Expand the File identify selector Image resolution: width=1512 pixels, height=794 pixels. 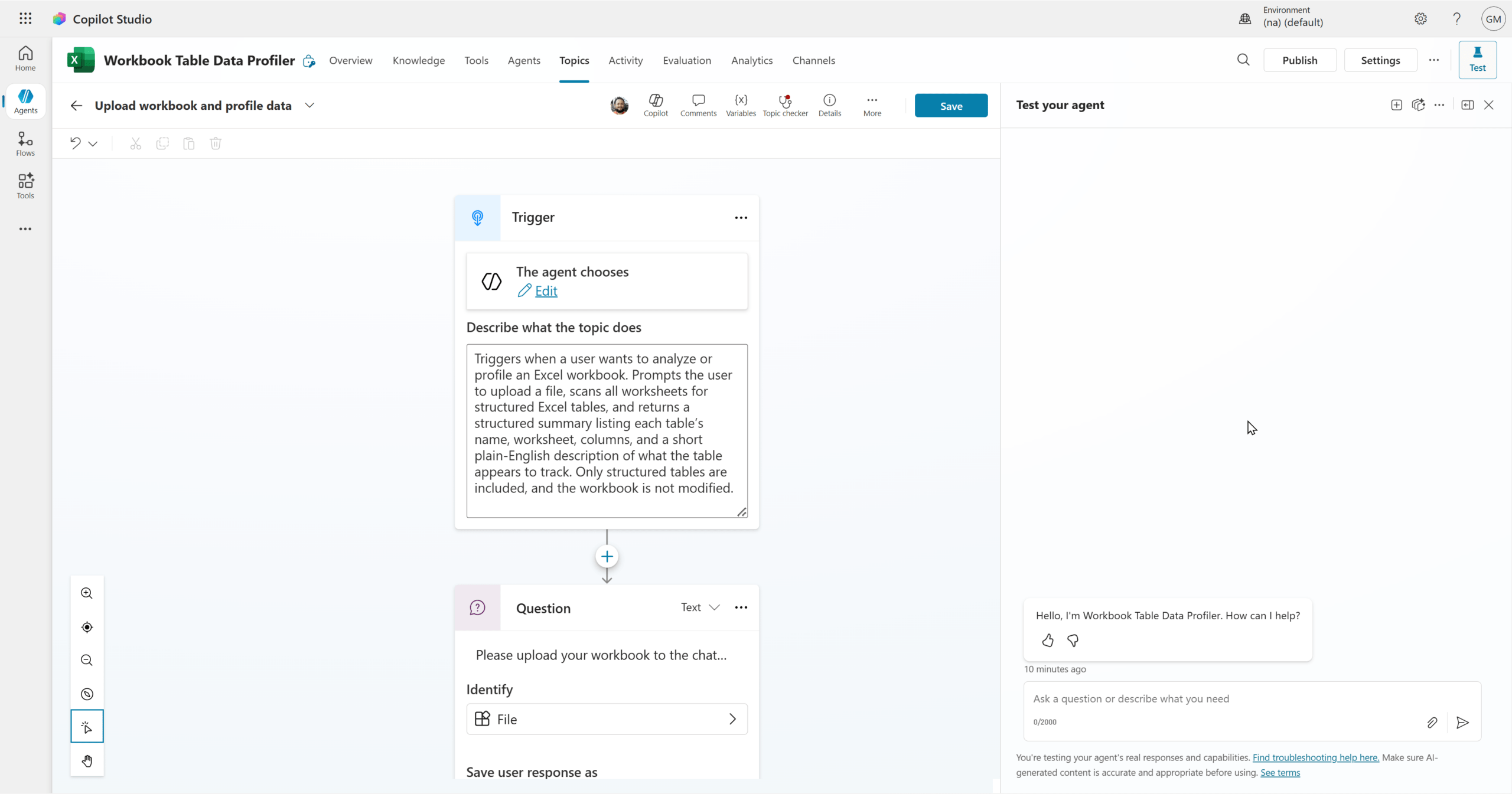[607, 719]
